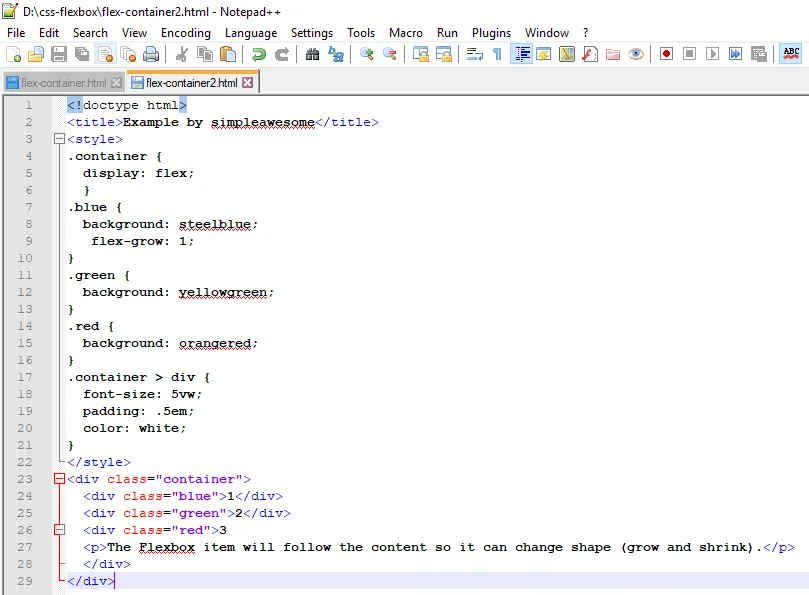Toggle the ABC spell check icon
The width and height of the screenshot is (809, 595).
[791, 54]
